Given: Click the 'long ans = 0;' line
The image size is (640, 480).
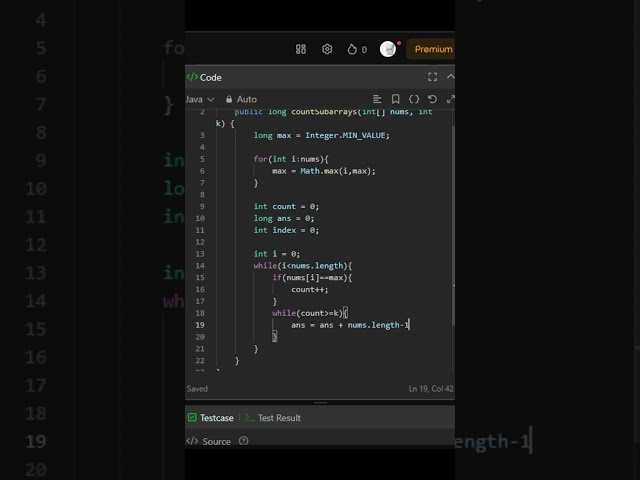Looking at the screenshot, I should 284,218.
